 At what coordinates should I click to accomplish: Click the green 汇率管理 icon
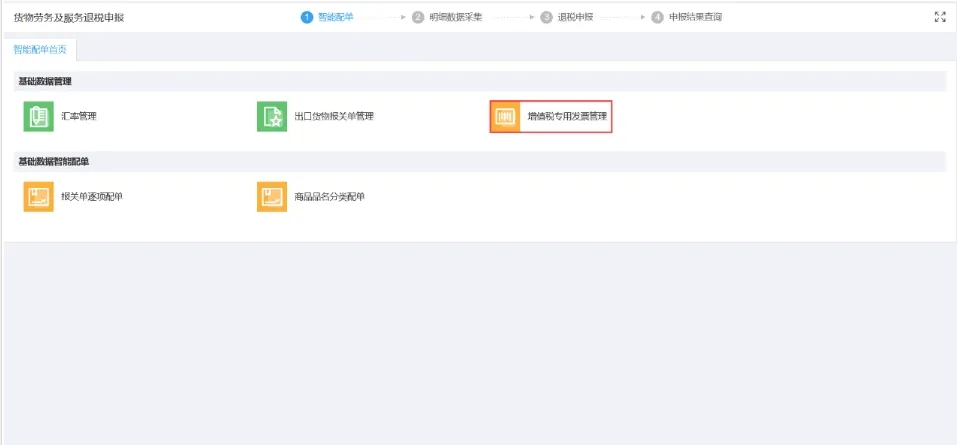38,117
